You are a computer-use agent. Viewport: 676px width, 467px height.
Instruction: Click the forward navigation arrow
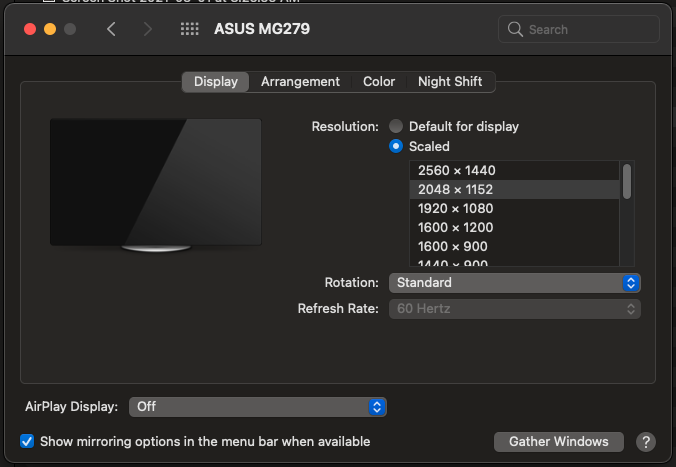tap(148, 29)
